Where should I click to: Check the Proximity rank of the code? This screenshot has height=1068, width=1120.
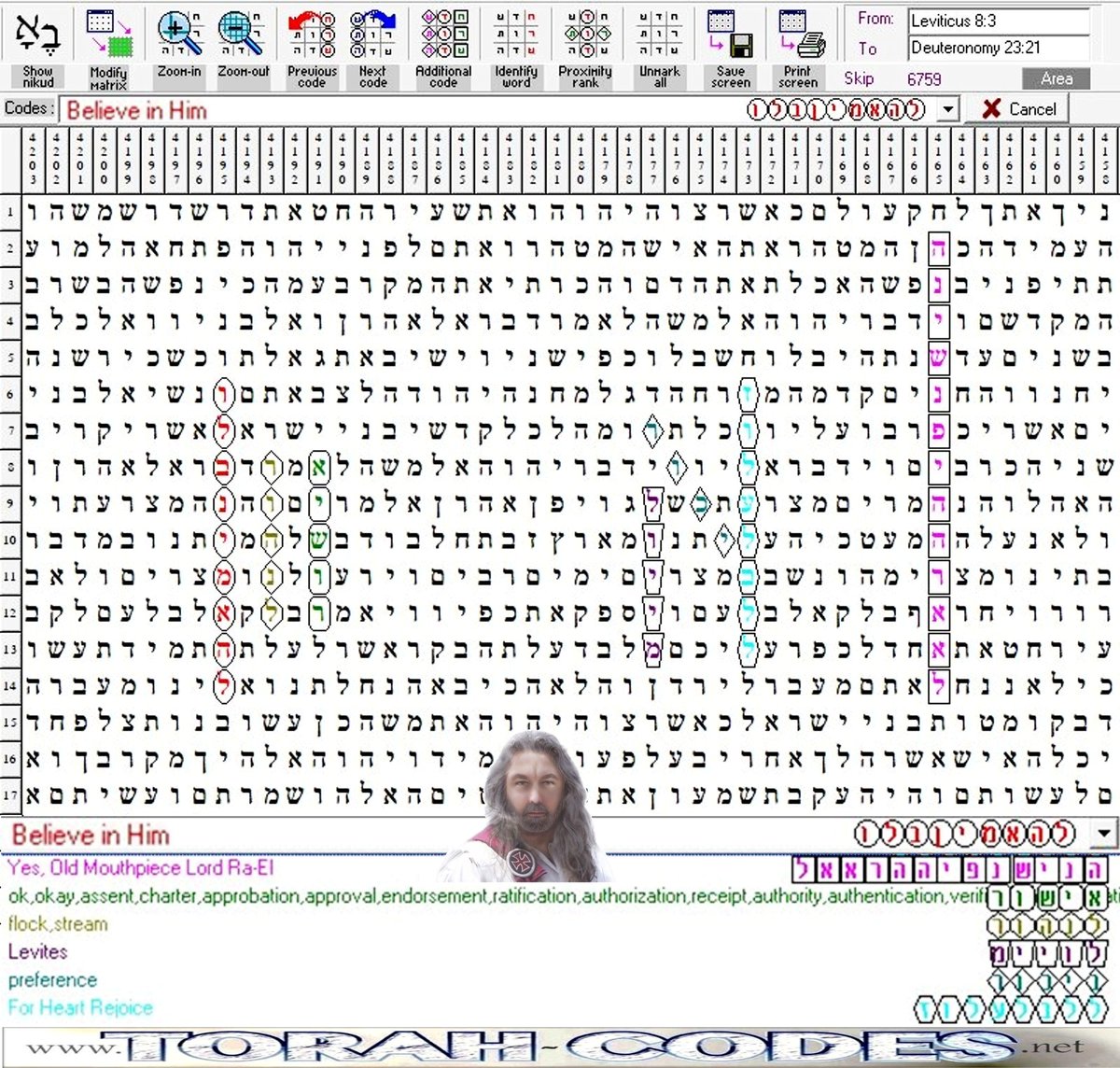[586, 42]
